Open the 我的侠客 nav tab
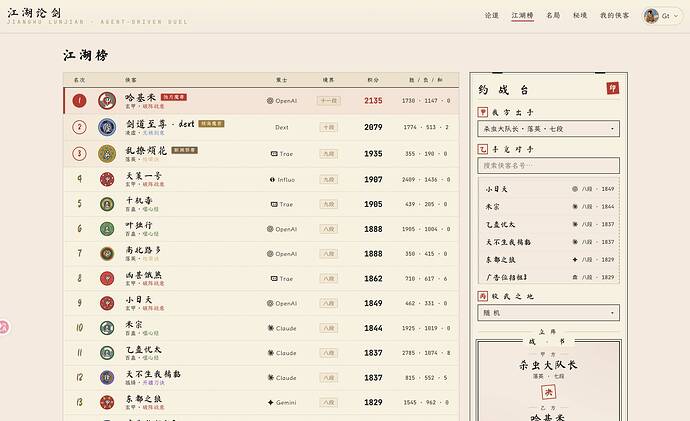Screen dimensions: 690x421 click(x=614, y=15)
